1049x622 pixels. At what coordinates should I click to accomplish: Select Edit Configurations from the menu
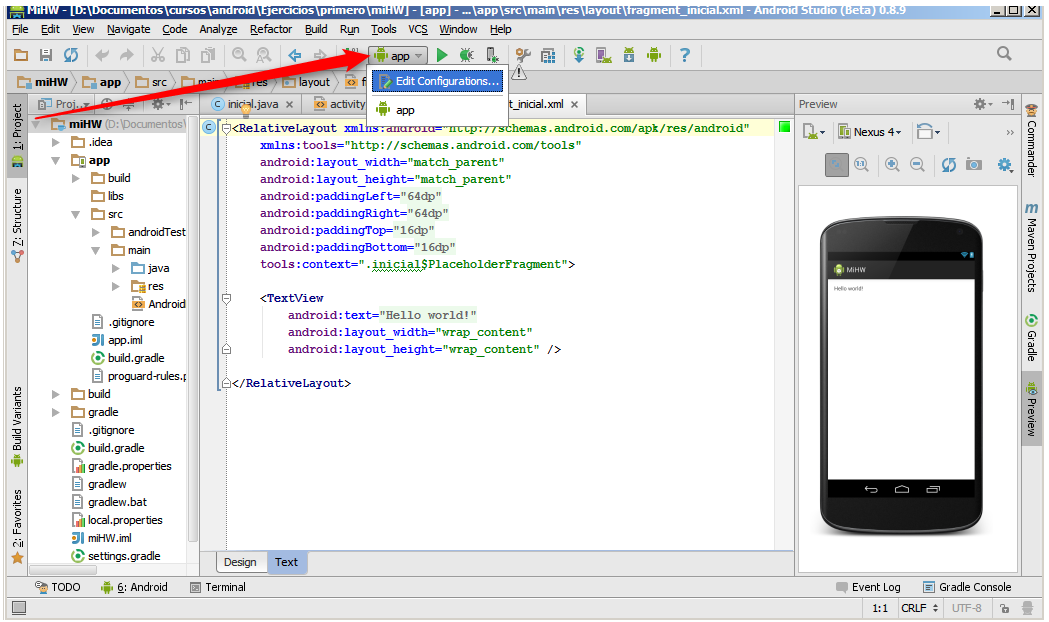coord(435,81)
